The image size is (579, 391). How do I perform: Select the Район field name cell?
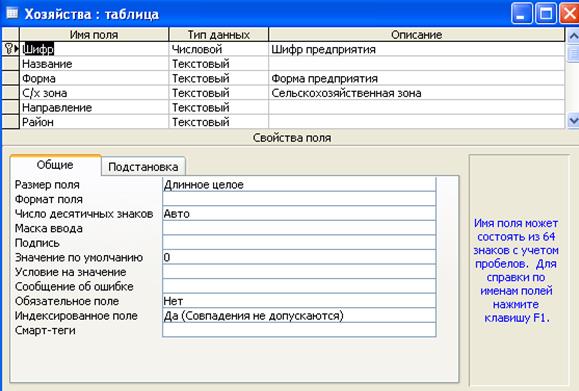point(94,122)
